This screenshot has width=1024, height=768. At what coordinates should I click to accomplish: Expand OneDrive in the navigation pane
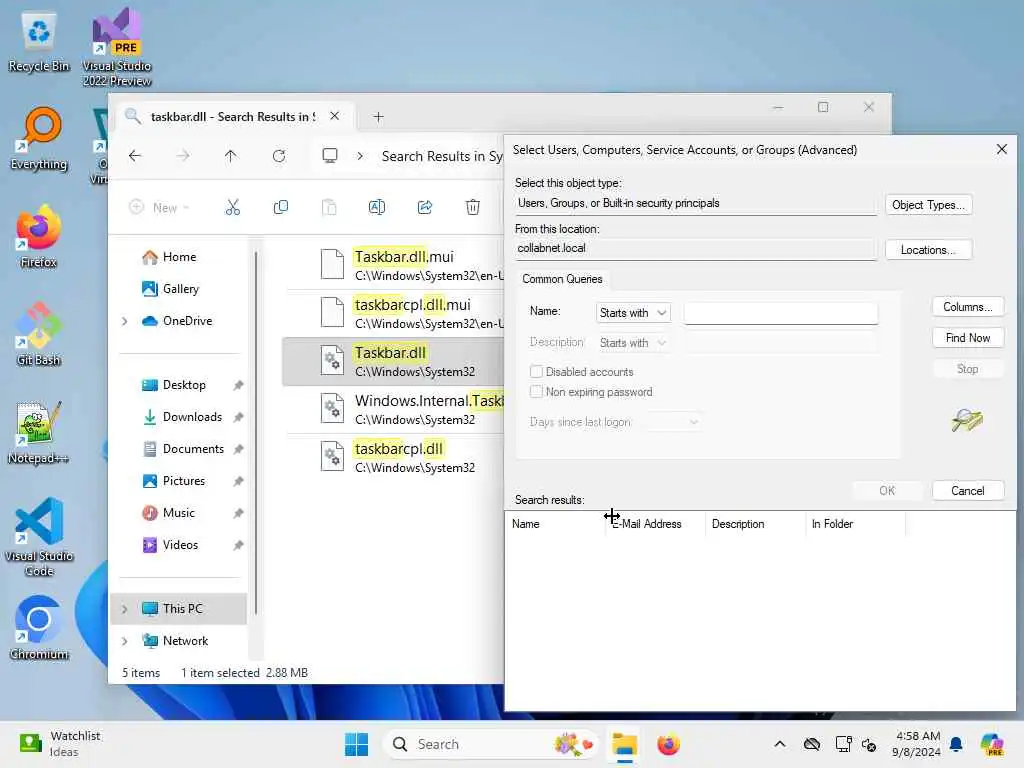125,321
